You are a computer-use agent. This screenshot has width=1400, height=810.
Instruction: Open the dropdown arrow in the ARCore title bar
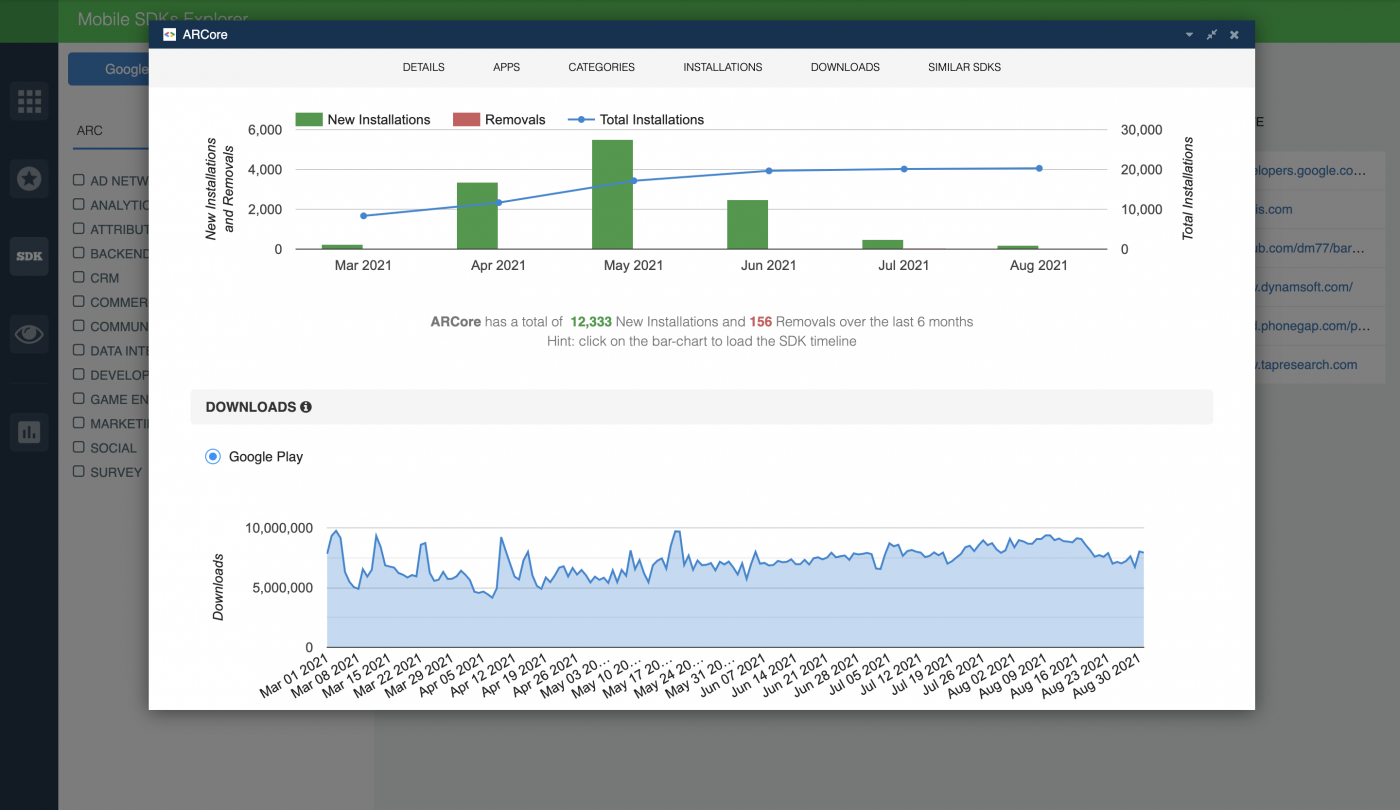1188,33
